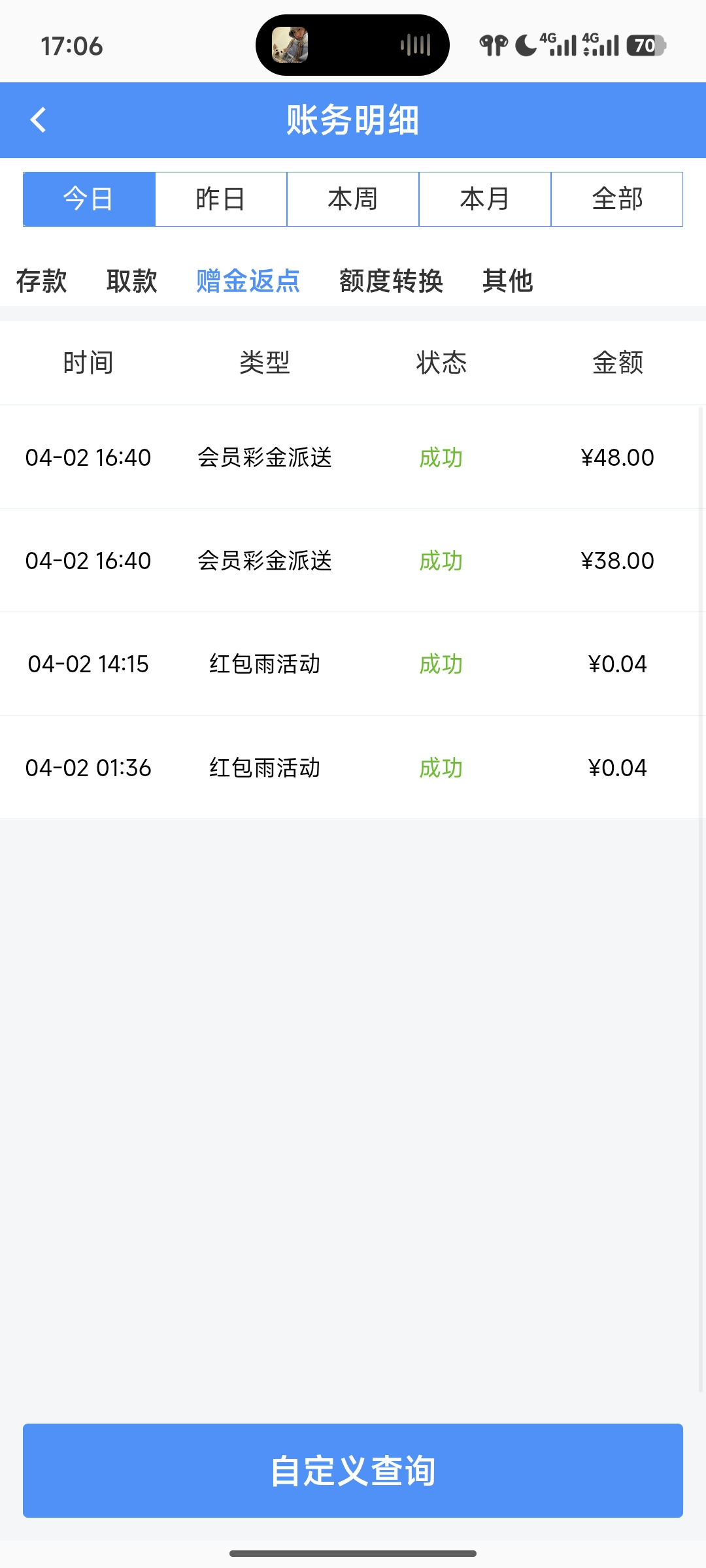This screenshot has width=706, height=1568.
Task: Tap the moon focus mode icon
Action: tap(525, 45)
